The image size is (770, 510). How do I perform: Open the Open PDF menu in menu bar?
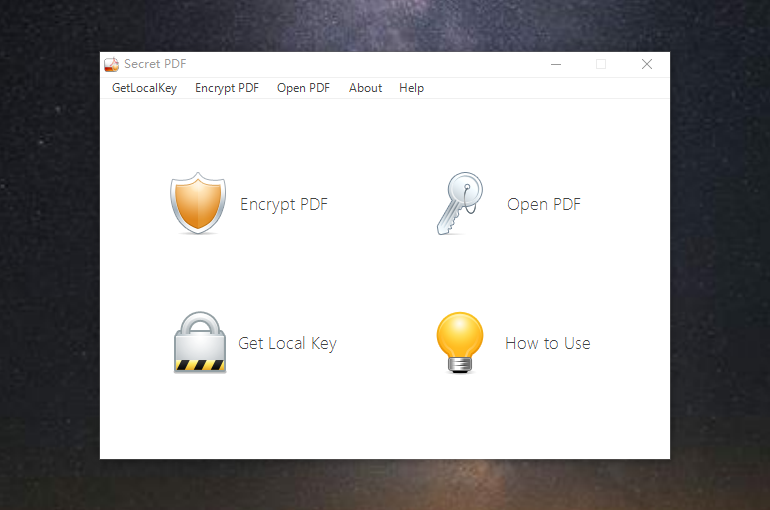click(303, 88)
